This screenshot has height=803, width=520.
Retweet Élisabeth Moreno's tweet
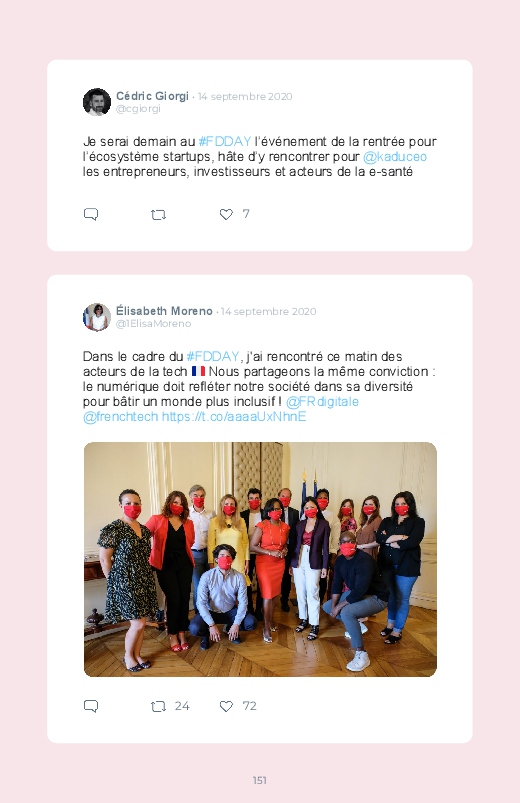158,707
